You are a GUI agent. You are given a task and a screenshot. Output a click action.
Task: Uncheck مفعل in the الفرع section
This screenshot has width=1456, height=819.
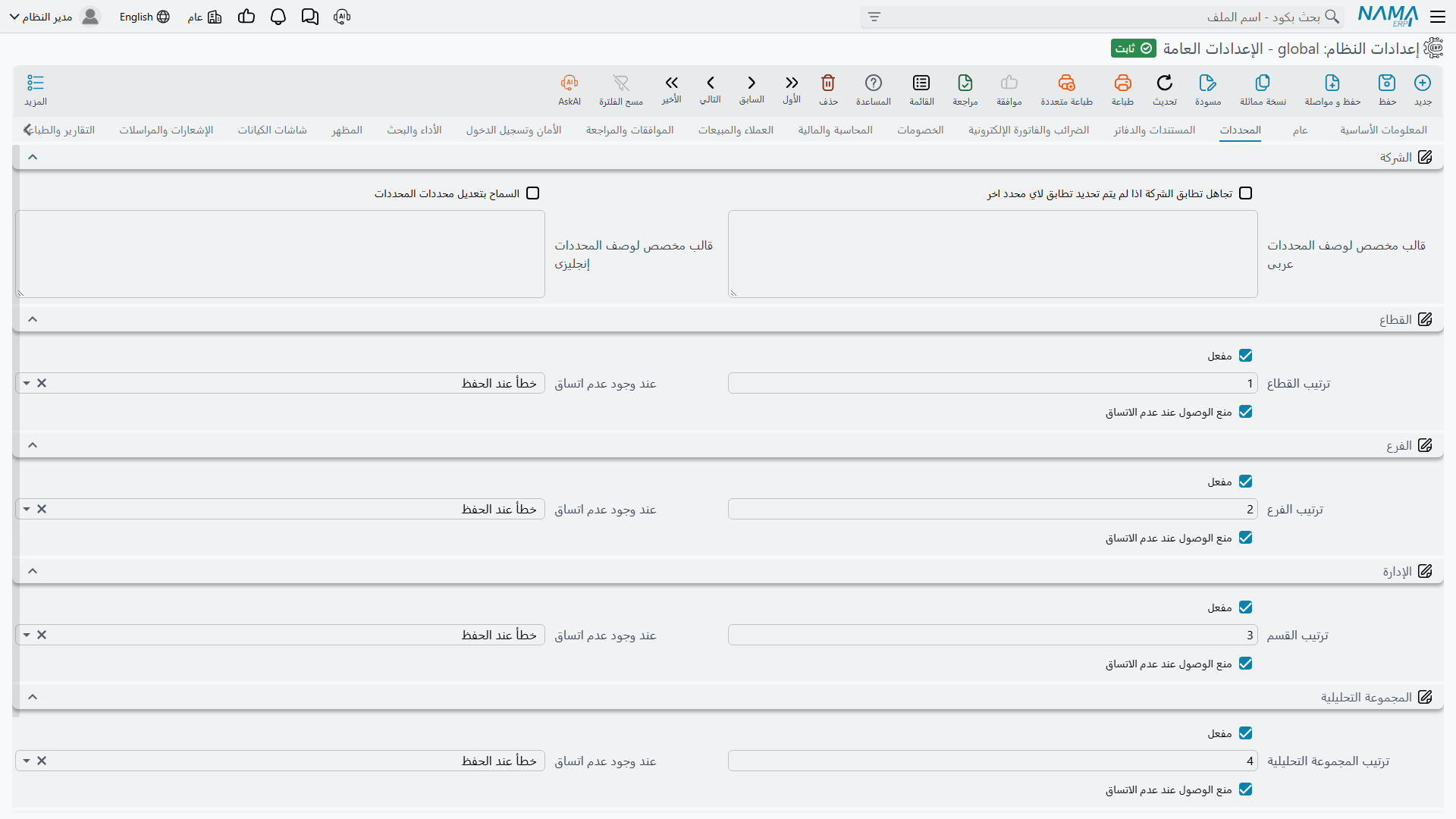(x=1246, y=482)
